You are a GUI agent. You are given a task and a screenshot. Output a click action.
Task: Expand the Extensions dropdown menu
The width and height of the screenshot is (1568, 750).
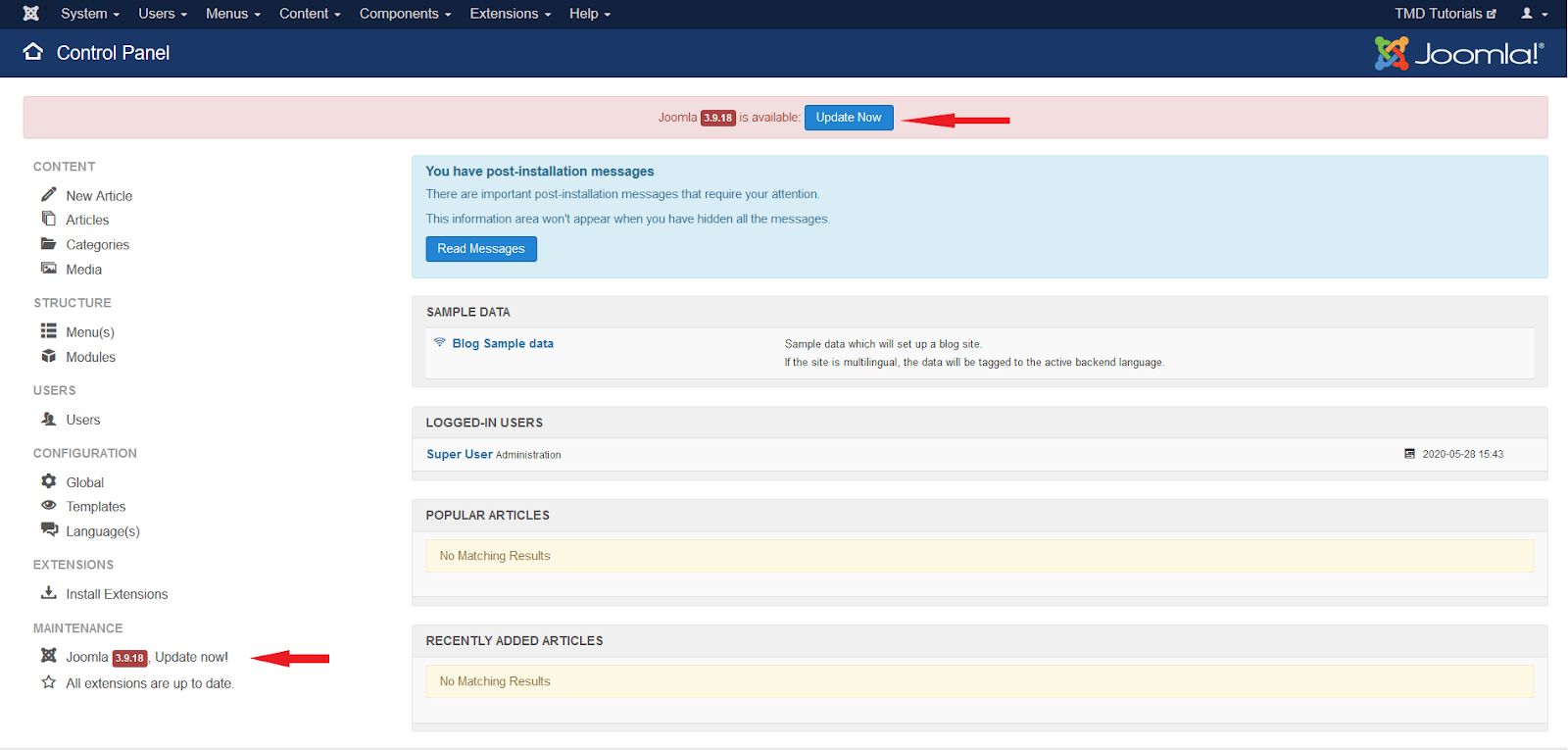pos(510,14)
